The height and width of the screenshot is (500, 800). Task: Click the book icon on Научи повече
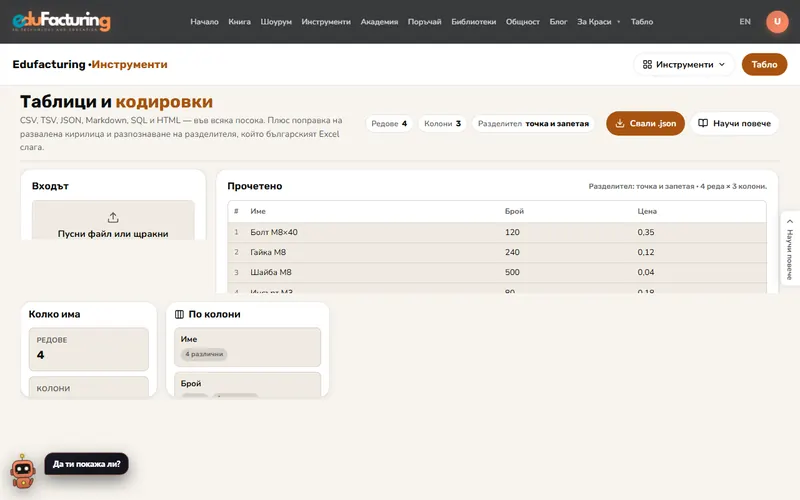point(703,123)
